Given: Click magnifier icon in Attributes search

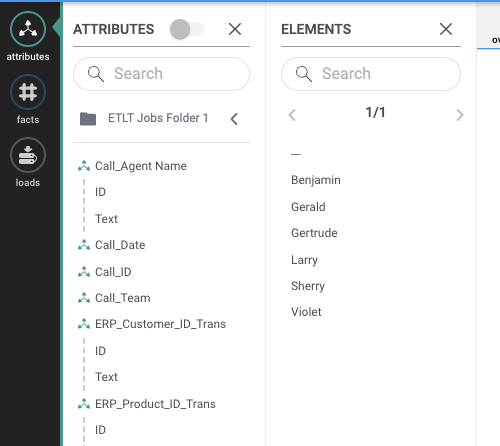Looking at the screenshot, I should (96, 74).
